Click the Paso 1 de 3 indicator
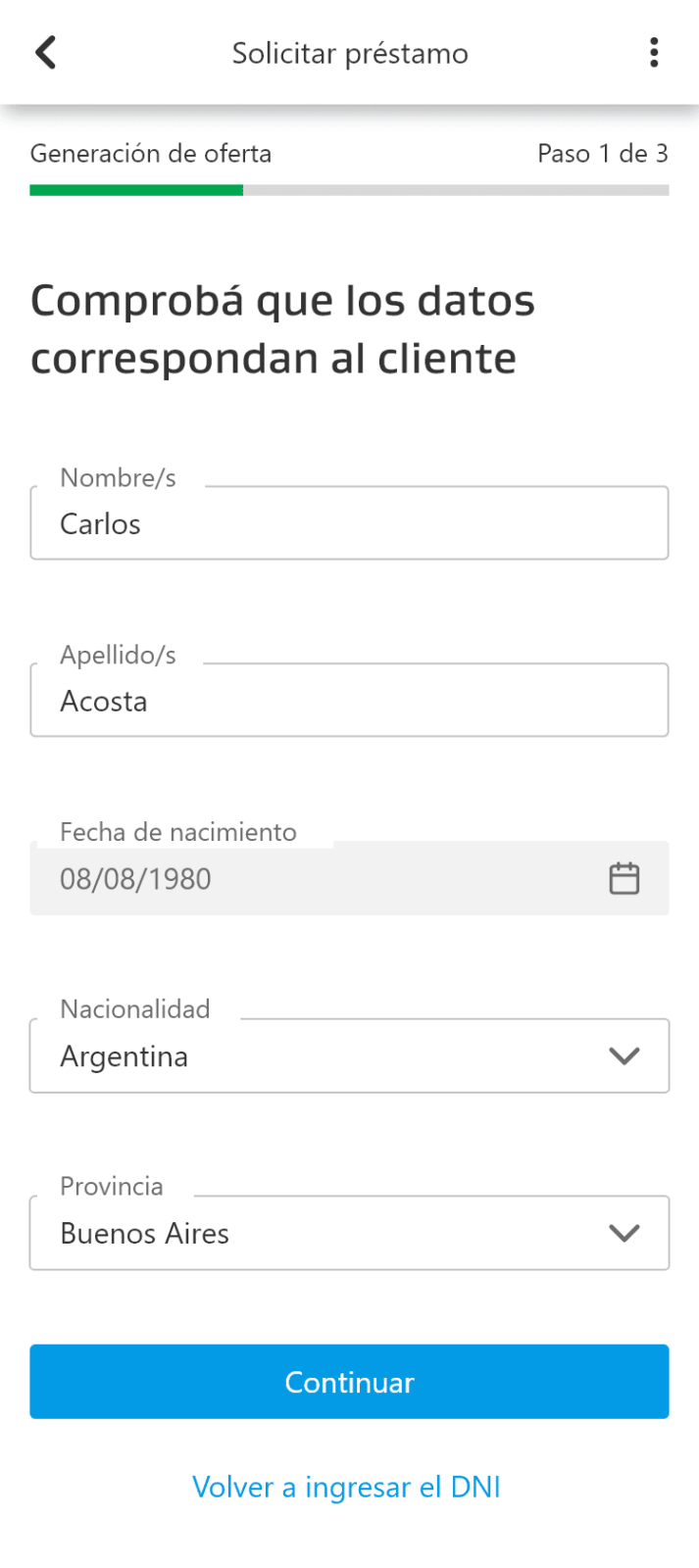This screenshot has width=699, height=1568. [603, 154]
